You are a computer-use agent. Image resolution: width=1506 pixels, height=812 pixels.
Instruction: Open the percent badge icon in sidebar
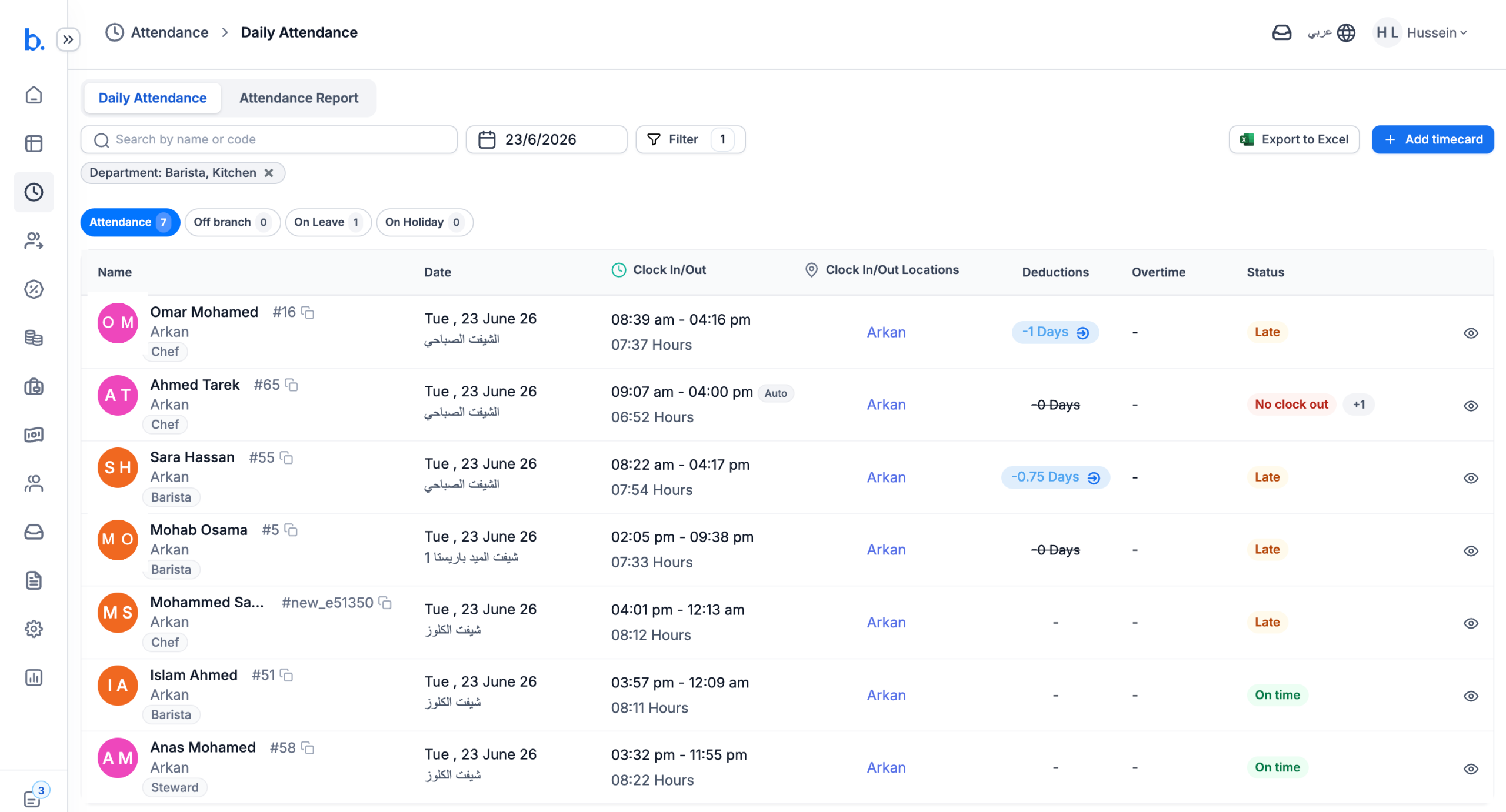34,289
